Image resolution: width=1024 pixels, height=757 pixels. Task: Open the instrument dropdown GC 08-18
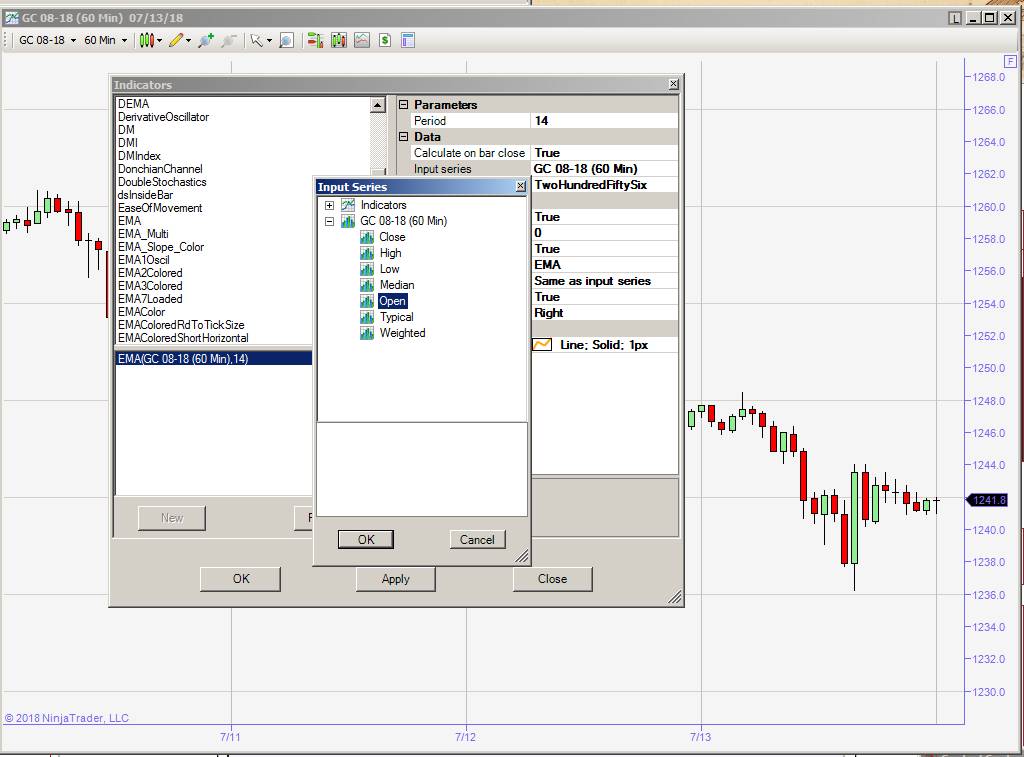[x=48, y=40]
